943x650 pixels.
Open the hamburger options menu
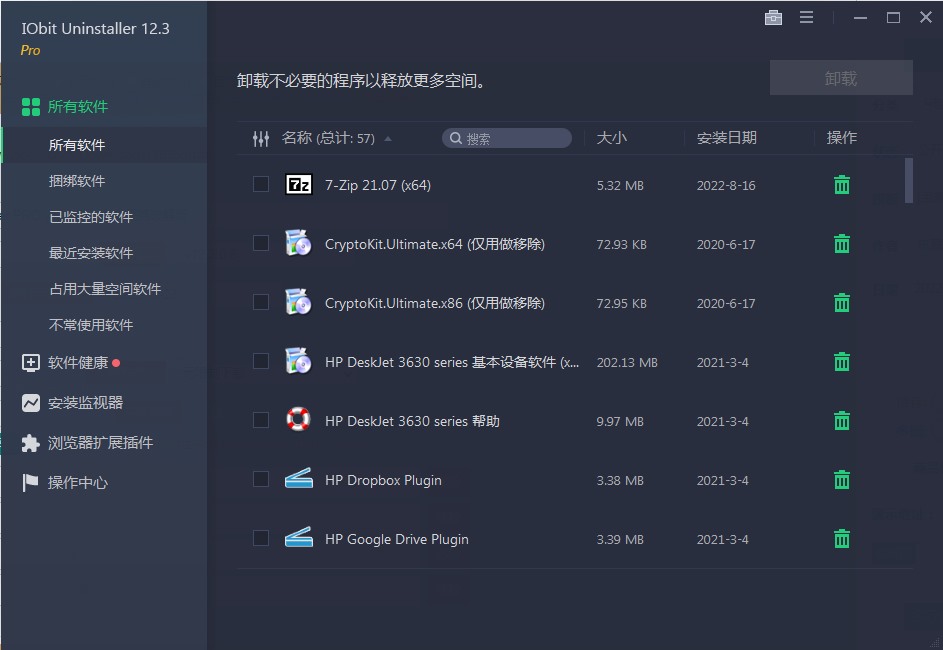(x=806, y=18)
